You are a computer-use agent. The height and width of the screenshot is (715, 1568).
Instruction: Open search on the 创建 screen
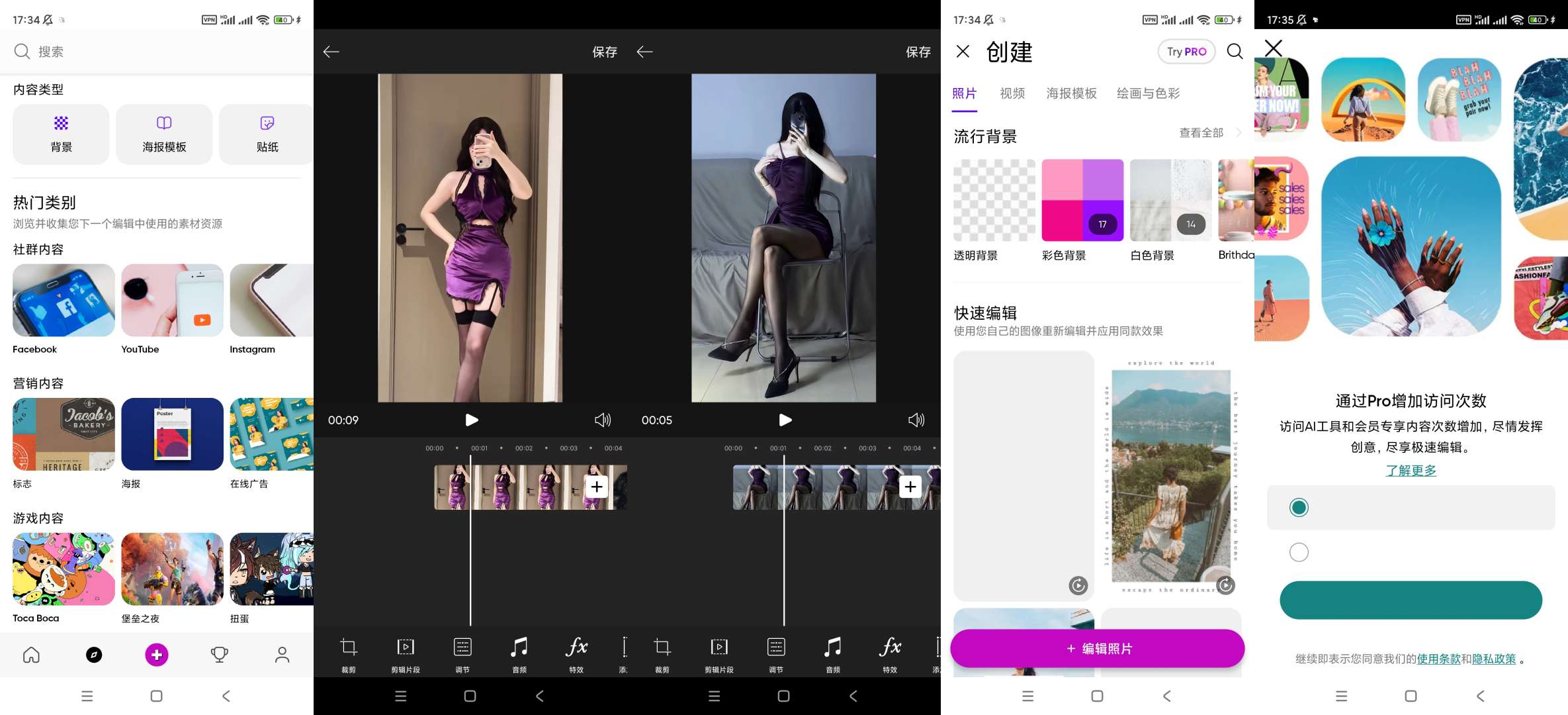click(1235, 52)
